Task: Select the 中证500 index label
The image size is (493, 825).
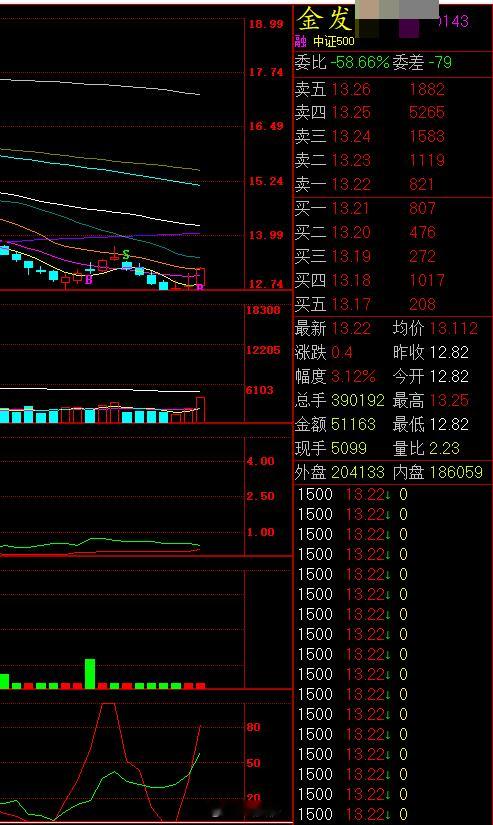Action: click(334, 41)
